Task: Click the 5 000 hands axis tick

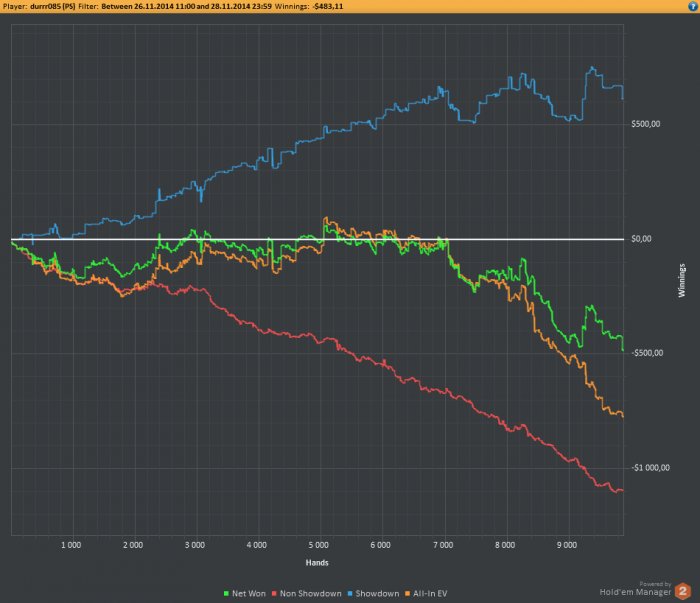Action: [319, 545]
